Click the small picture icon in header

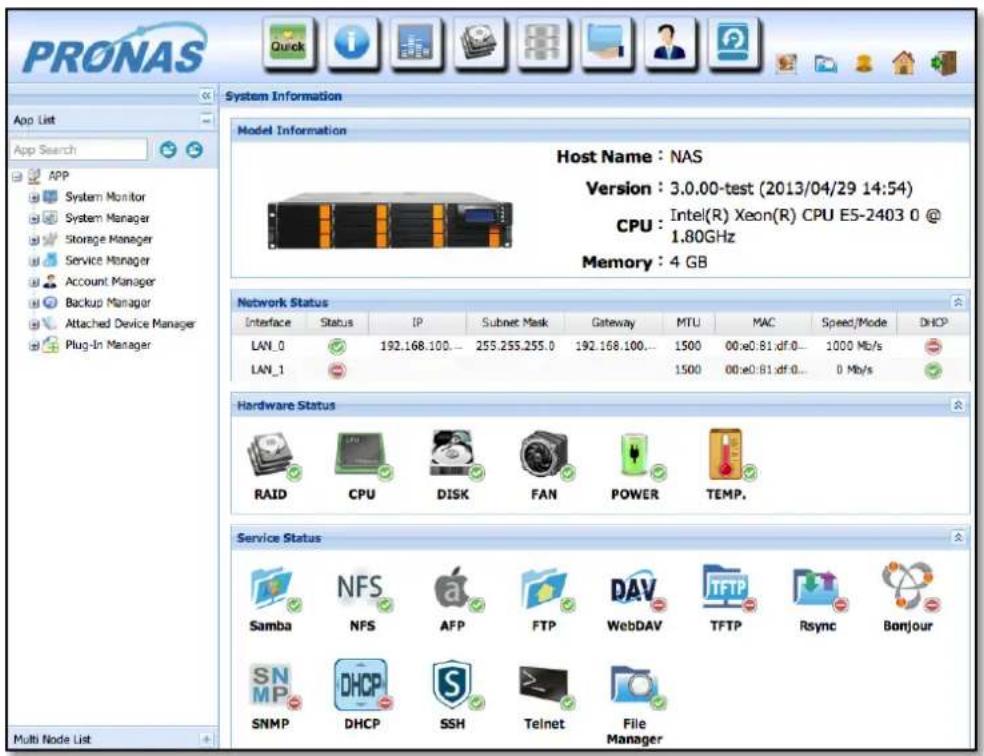[x=786, y=63]
